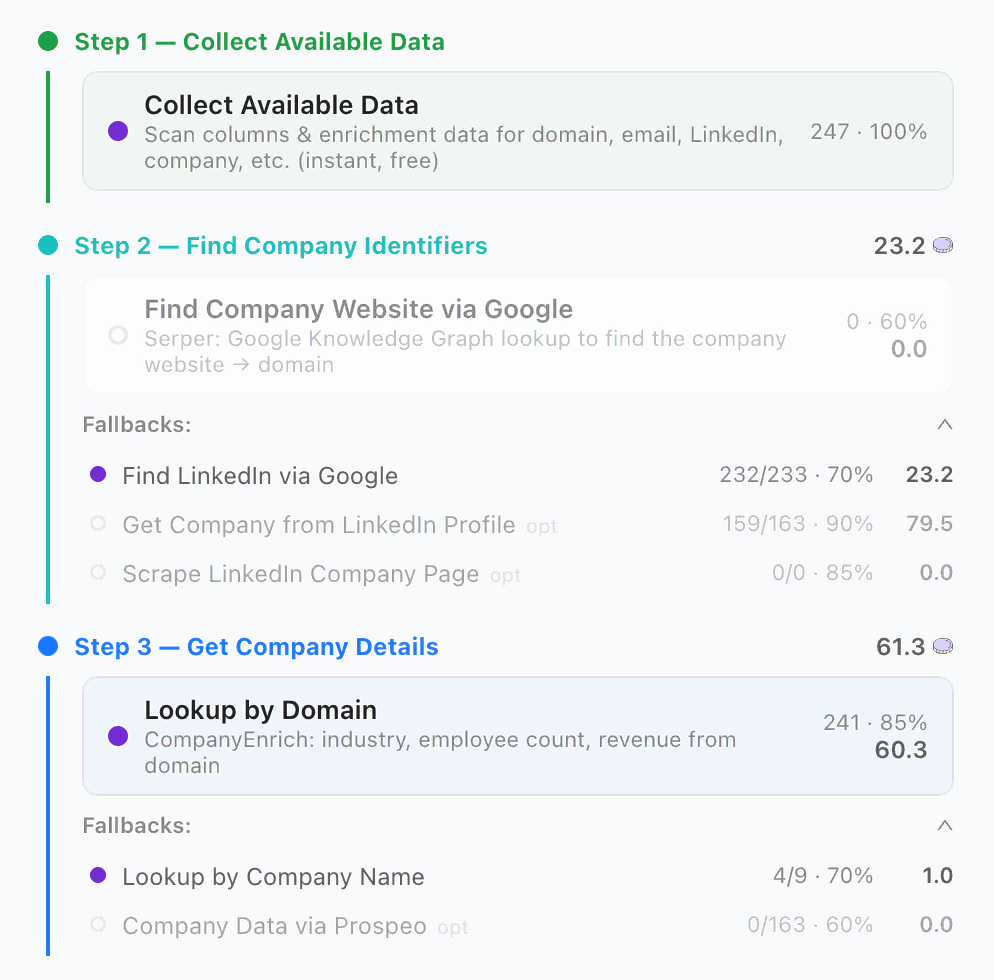Screen dimensions: 994x980
Task: Enable the Scrape LinkedIn Company Page fallback
Action: 98,573
